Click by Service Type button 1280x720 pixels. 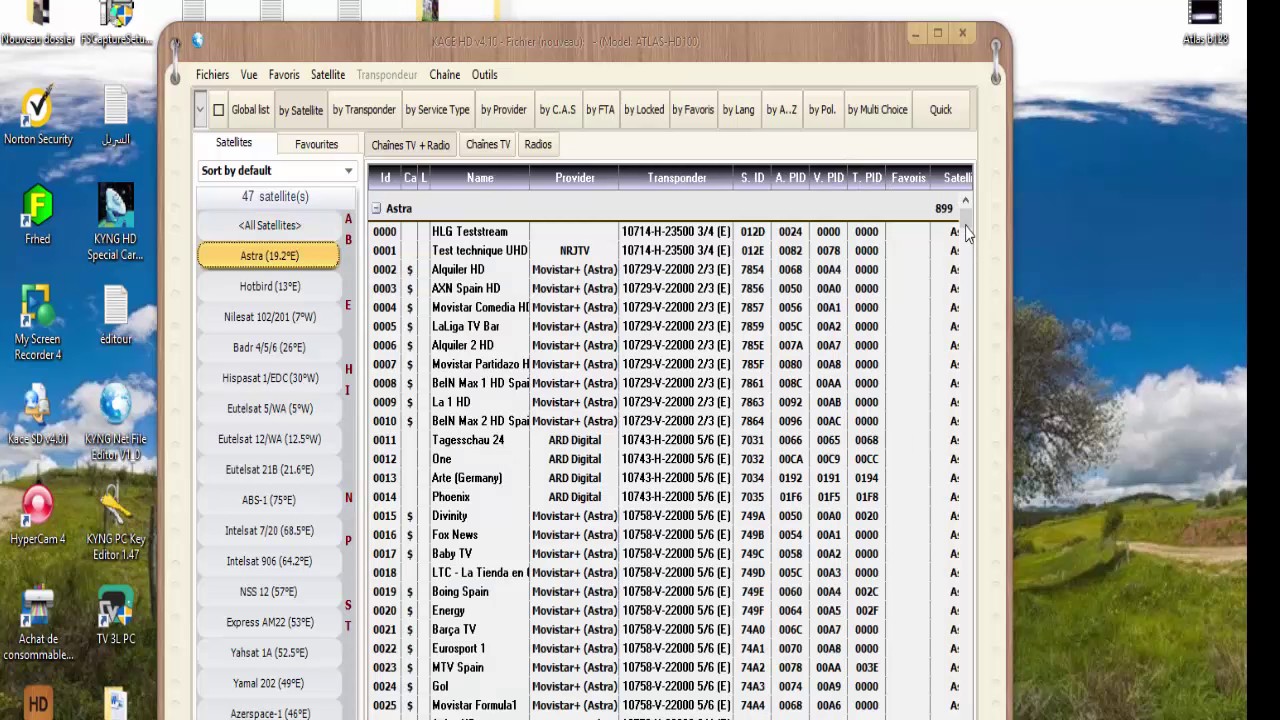point(437,110)
